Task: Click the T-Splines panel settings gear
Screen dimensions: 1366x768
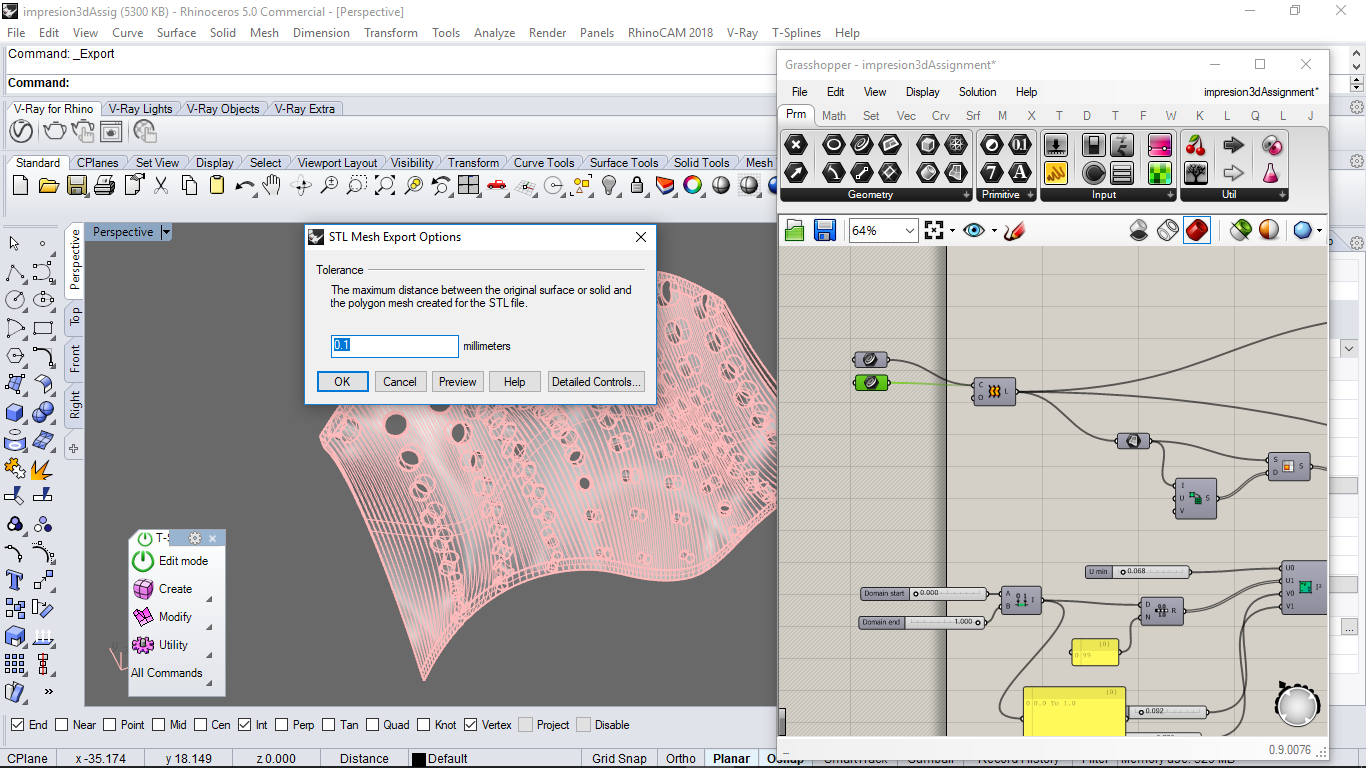Action: pos(195,538)
